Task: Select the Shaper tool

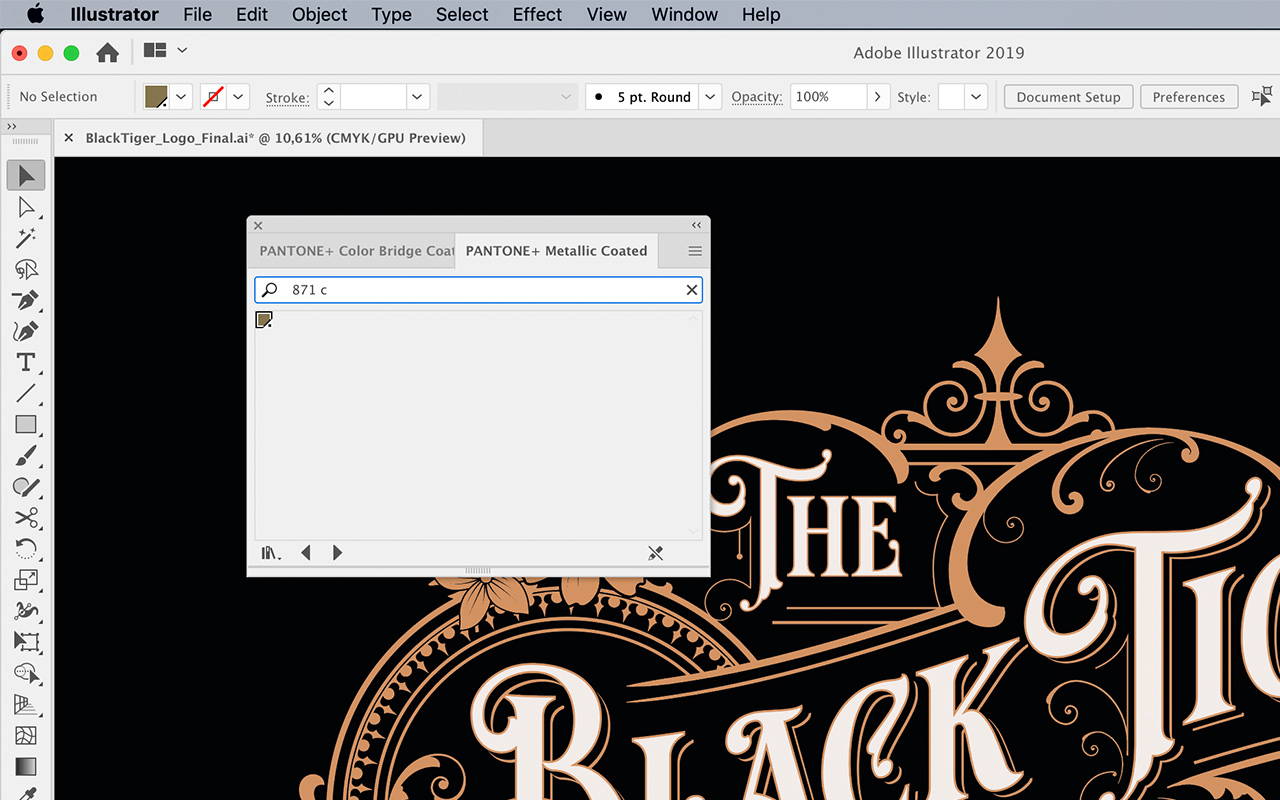Action: 26,487
